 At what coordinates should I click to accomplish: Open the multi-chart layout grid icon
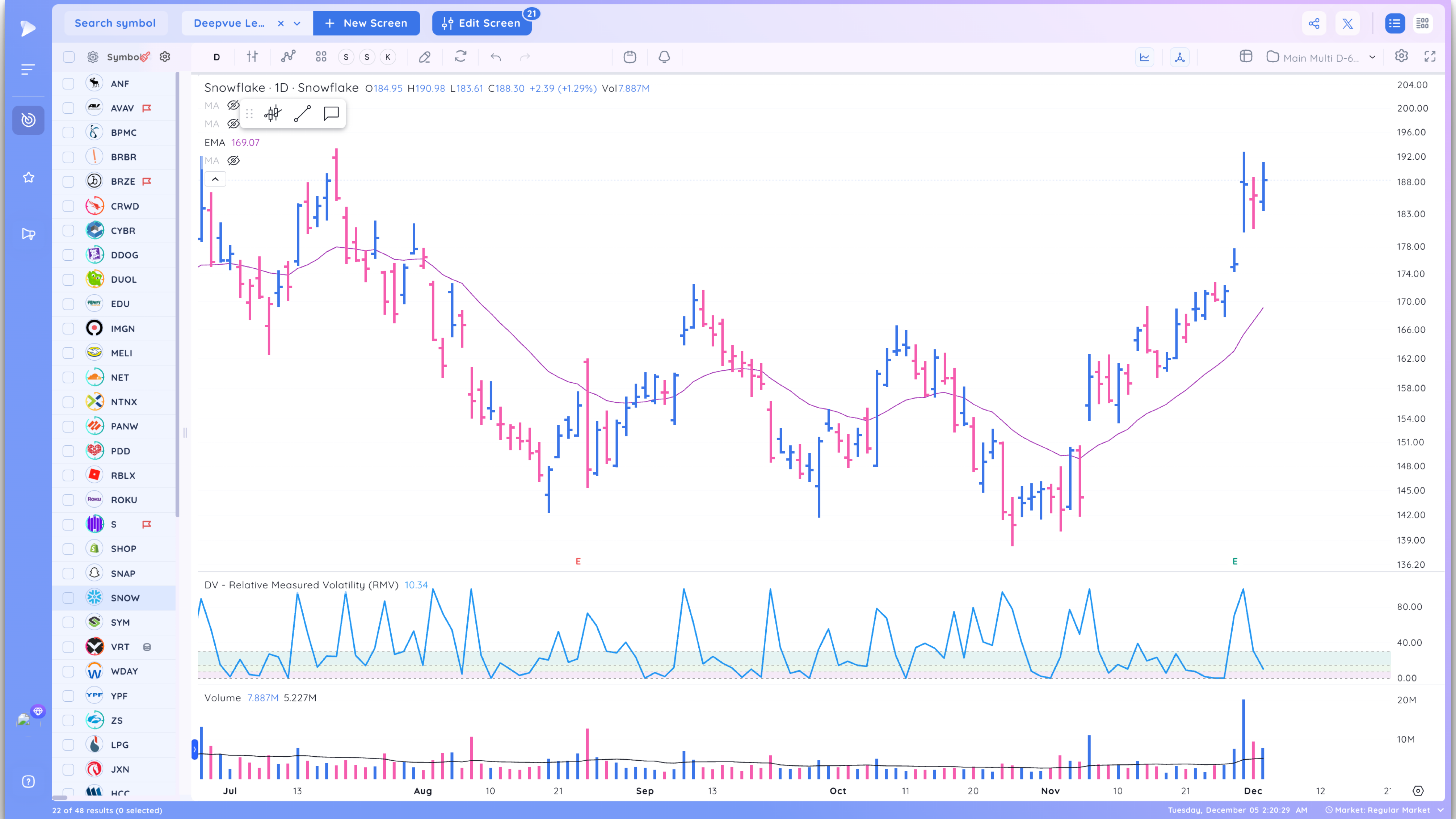(321, 56)
